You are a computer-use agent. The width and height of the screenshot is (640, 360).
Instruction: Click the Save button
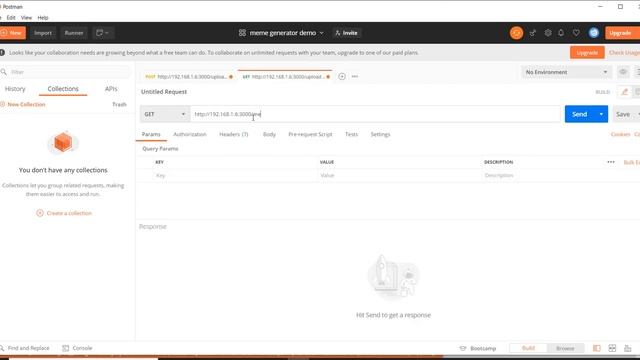[x=623, y=114]
